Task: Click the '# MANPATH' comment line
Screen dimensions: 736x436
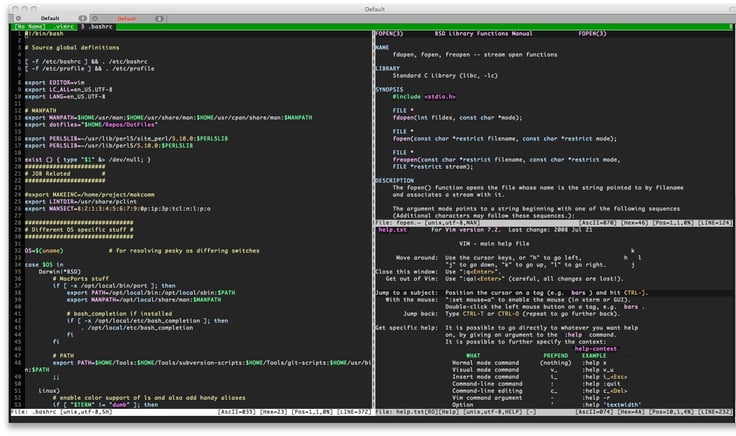Action: [x=40, y=111]
